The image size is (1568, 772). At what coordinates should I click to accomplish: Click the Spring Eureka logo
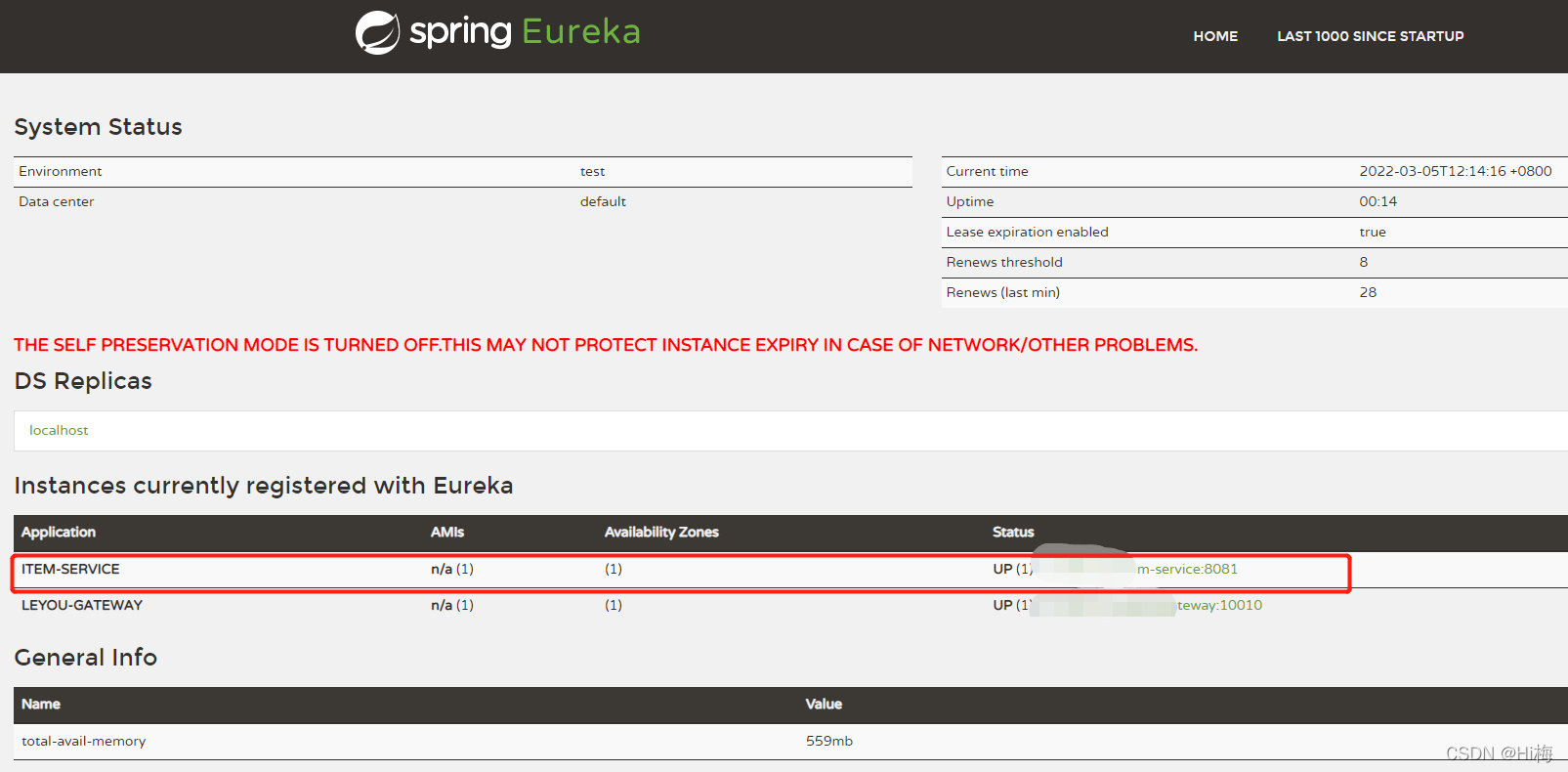tap(498, 32)
